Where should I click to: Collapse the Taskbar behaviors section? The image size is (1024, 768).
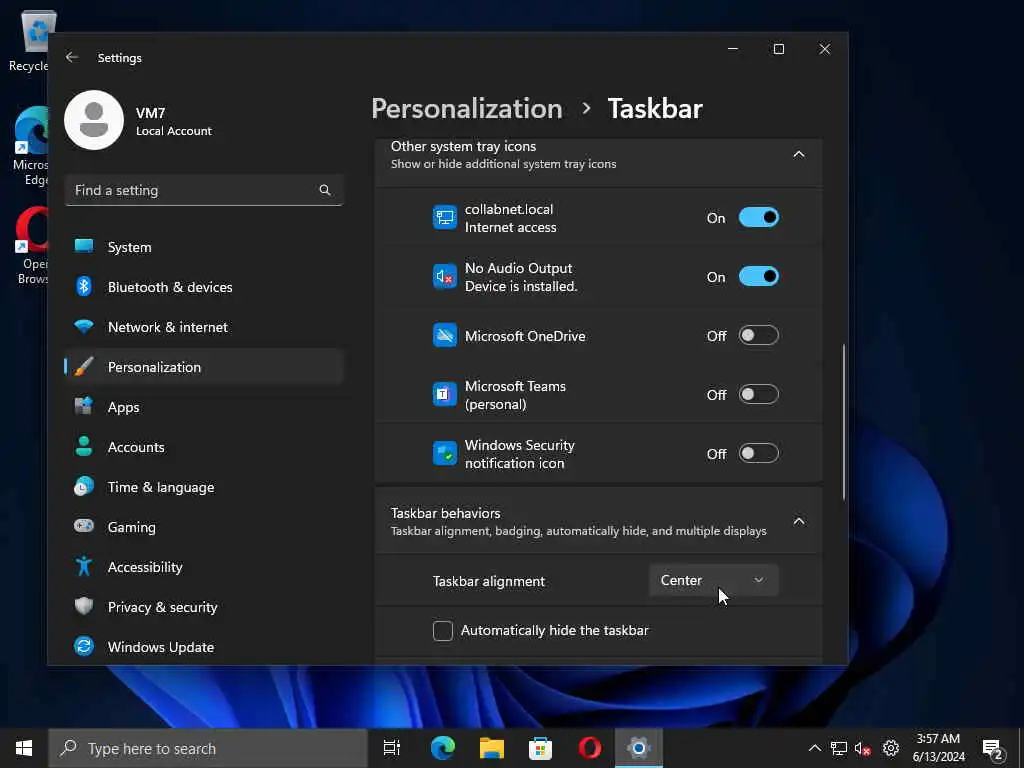coord(799,521)
